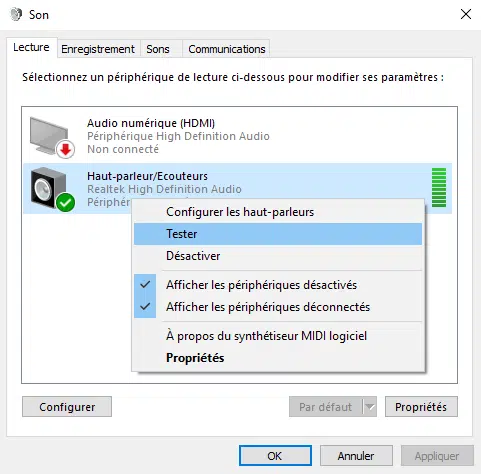Image resolution: width=481 pixels, height=474 pixels.
Task: Click the Configurer button
Action: pos(67,407)
